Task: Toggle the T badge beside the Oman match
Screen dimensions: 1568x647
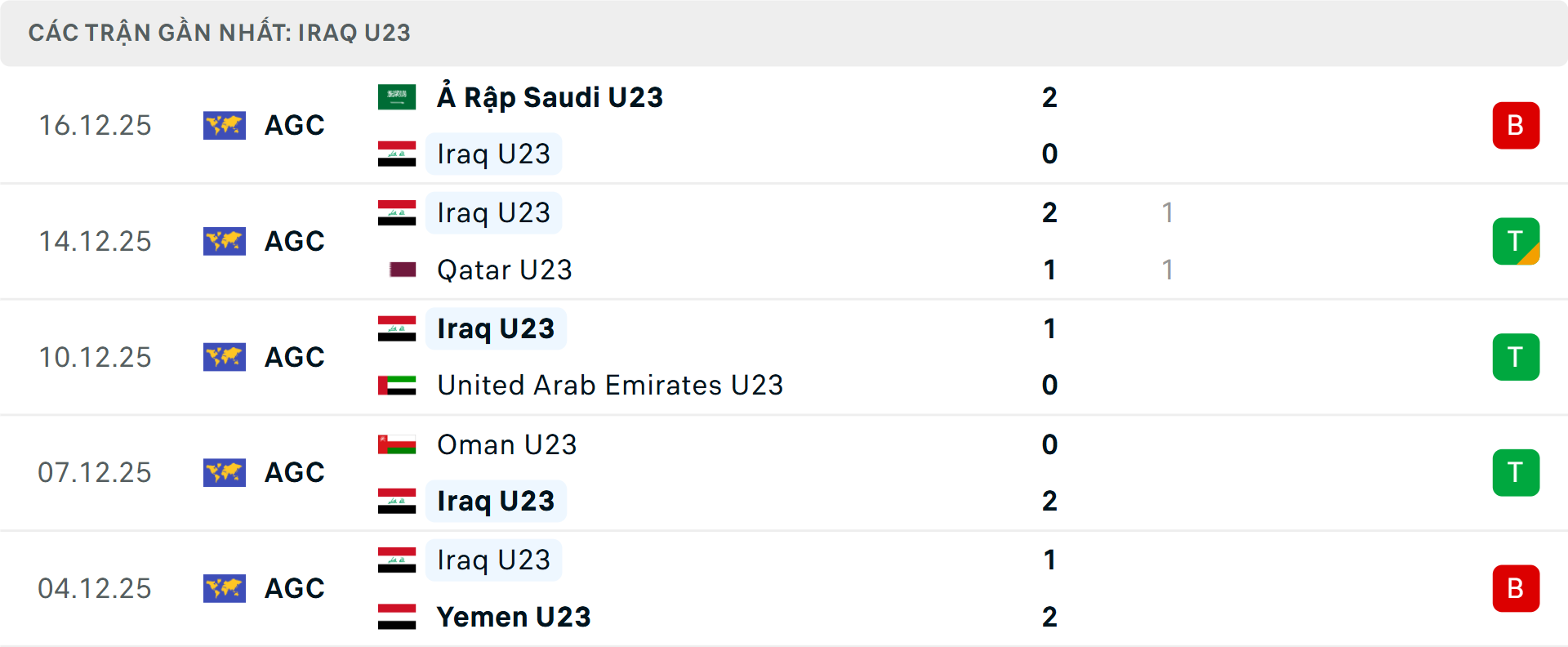Action: point(1516,472)
